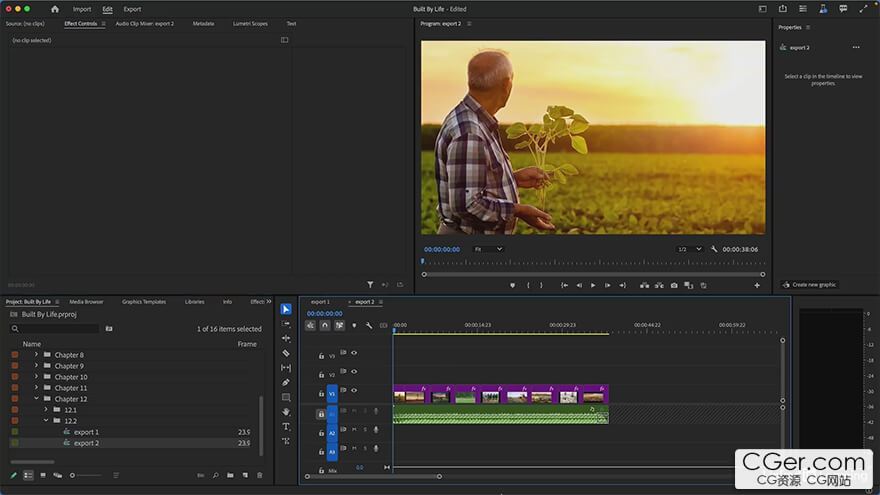This screenshot has height=495, width=880.
Task: Expand the Chapter 8 bin
Action: (36, 355)
